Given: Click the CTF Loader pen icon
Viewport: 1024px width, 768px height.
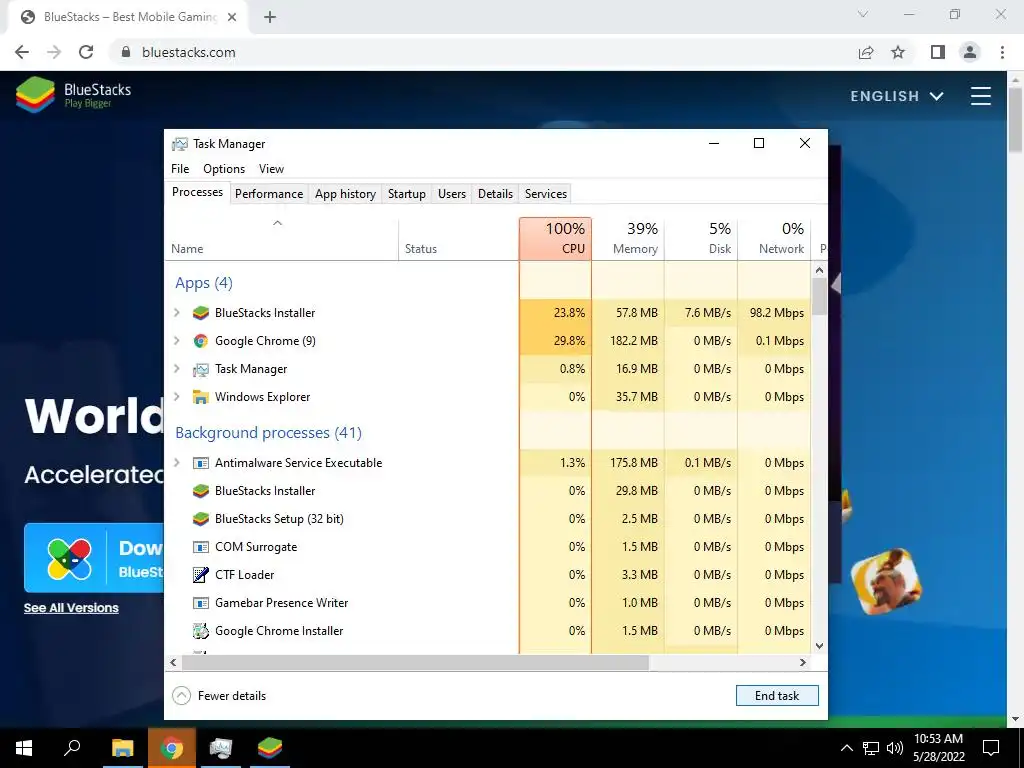Looking at the screenshot, I should [200, 575].
